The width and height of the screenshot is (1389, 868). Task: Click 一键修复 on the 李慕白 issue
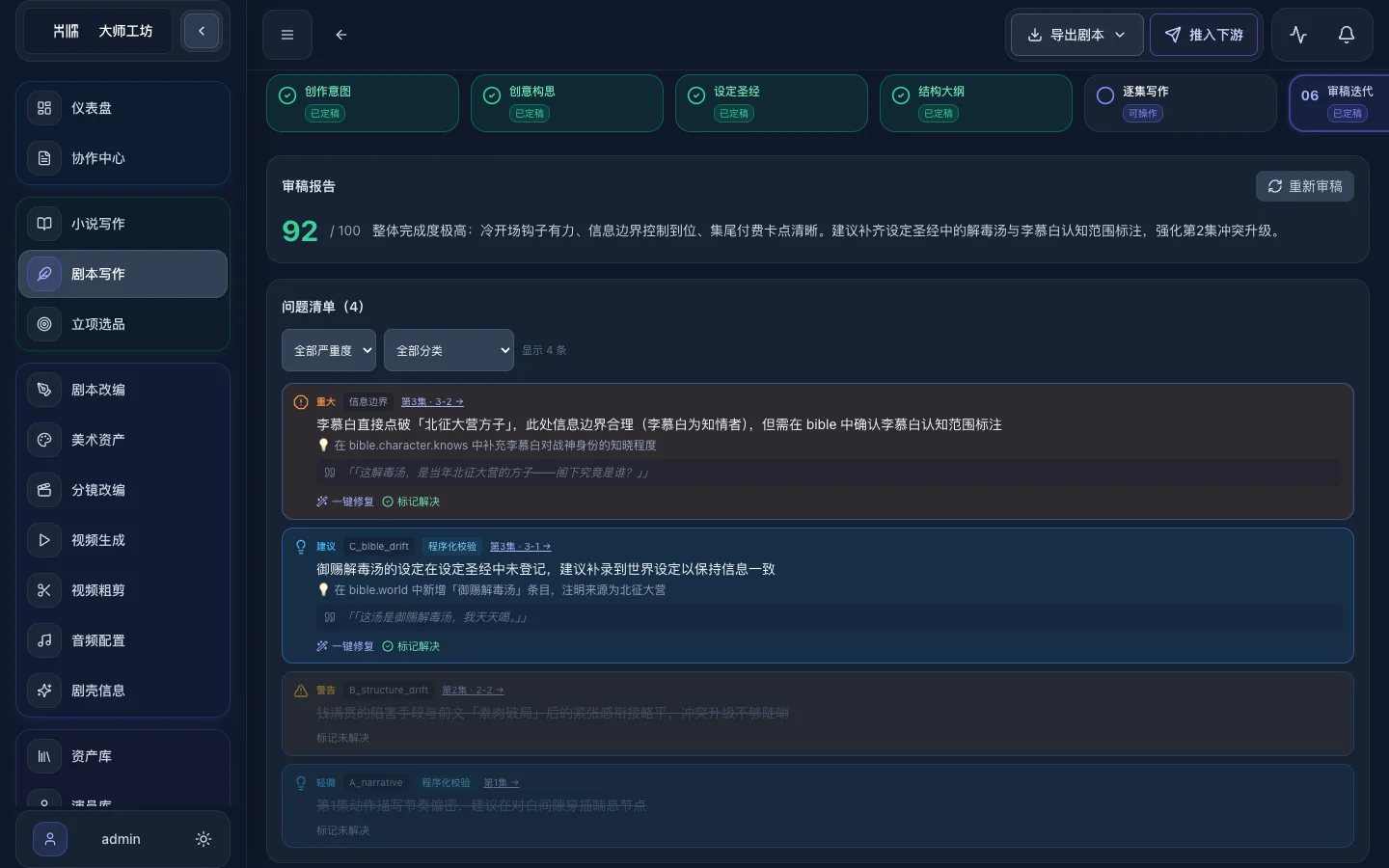[345, 502]
